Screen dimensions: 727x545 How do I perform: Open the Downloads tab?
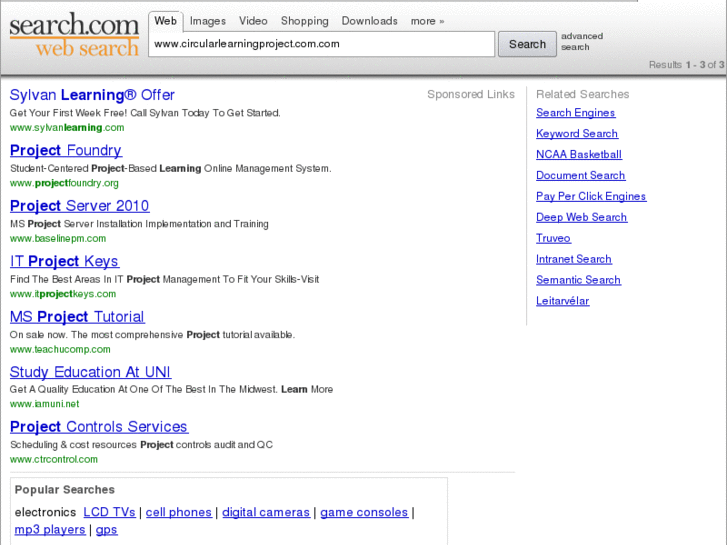370,21
